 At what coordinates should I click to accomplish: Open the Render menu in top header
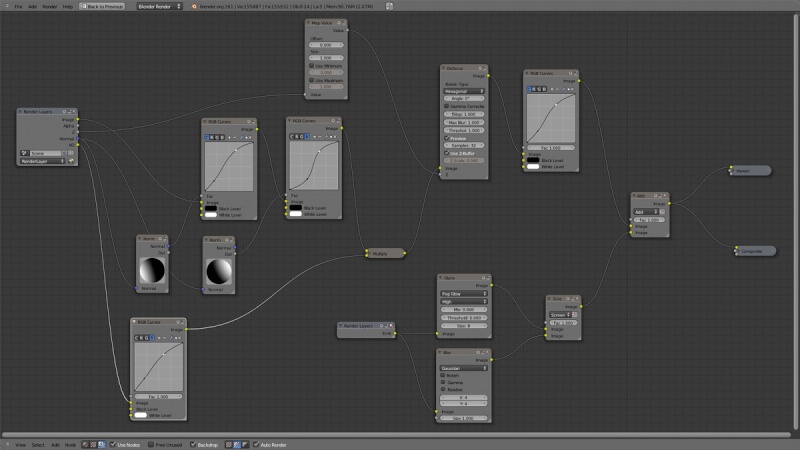point(49,7)
